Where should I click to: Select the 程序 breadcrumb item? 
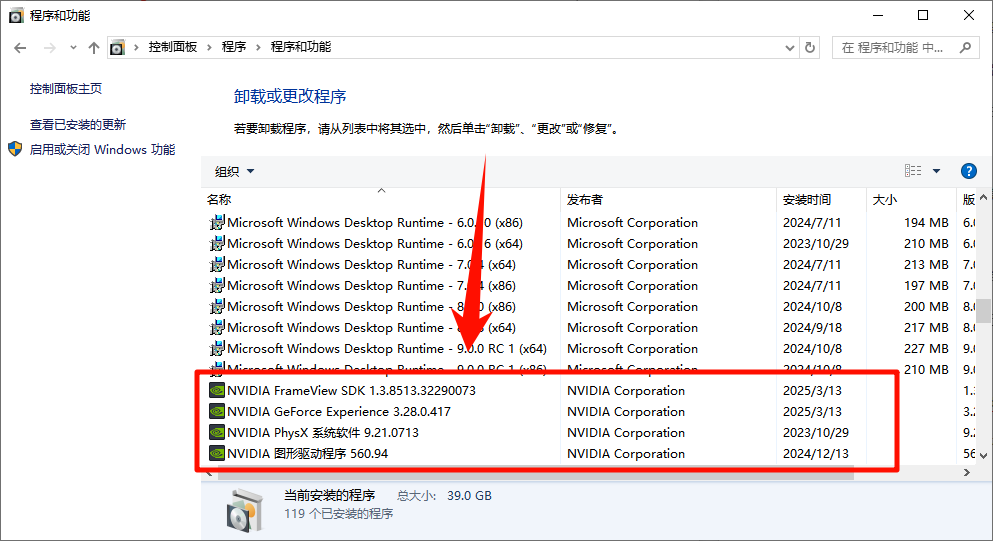pyautogui.click(x=234, y=47)
